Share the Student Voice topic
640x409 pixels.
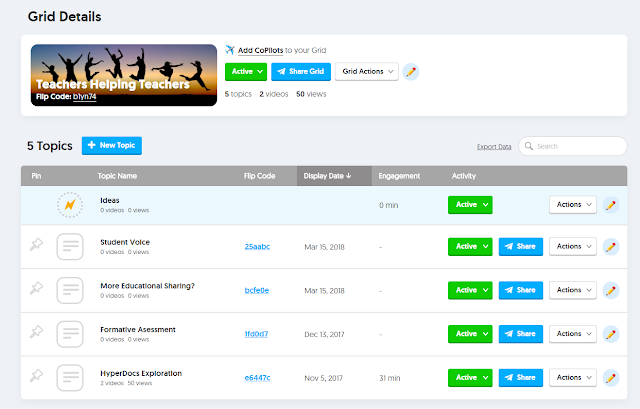(x=521, y=247)
